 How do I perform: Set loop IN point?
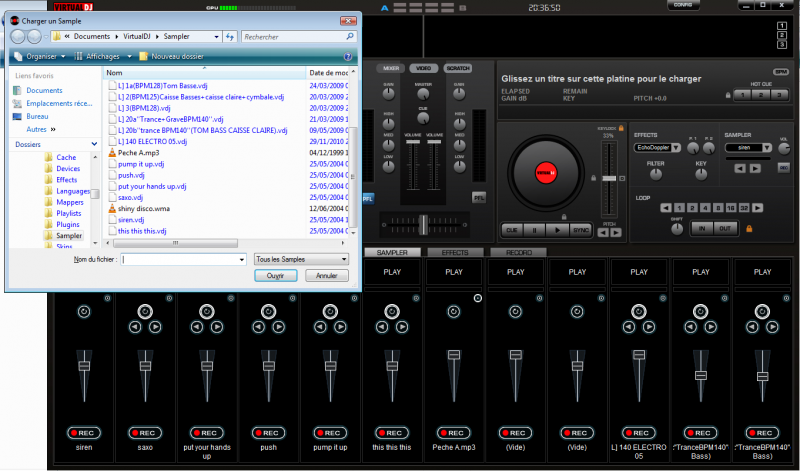pyautogui.click(x=703, y=228)
